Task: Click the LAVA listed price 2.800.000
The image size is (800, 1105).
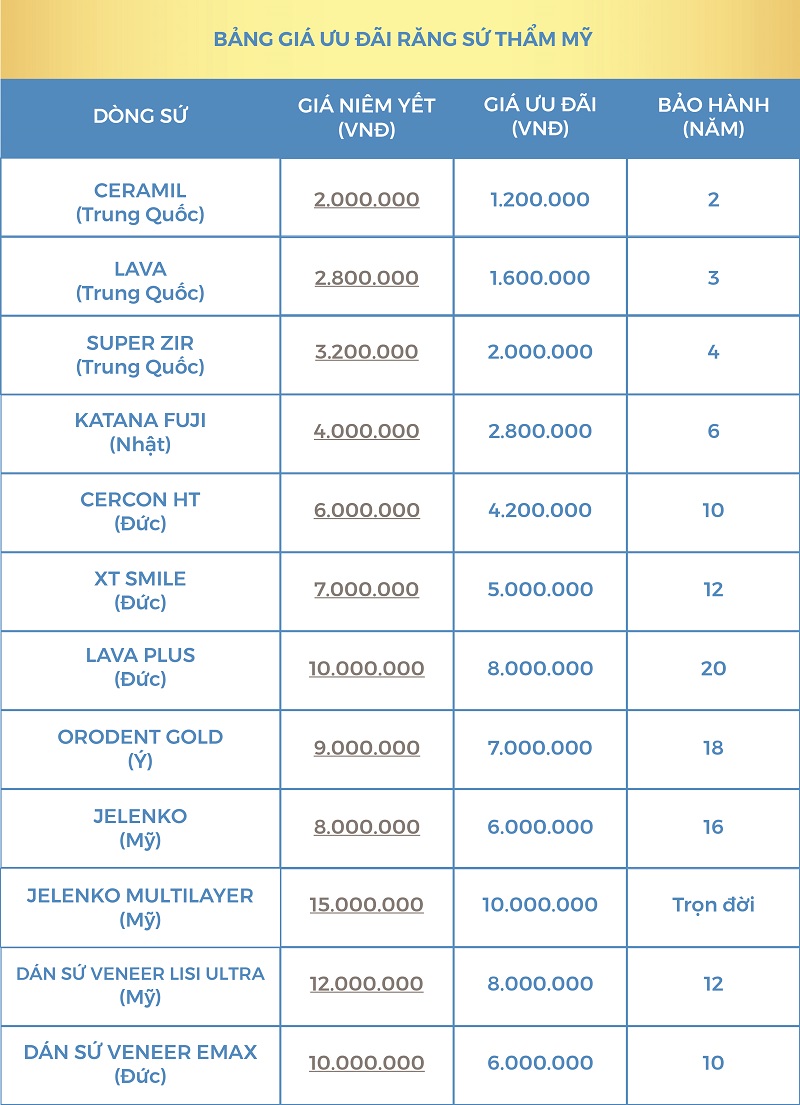Action: (366, 278)
